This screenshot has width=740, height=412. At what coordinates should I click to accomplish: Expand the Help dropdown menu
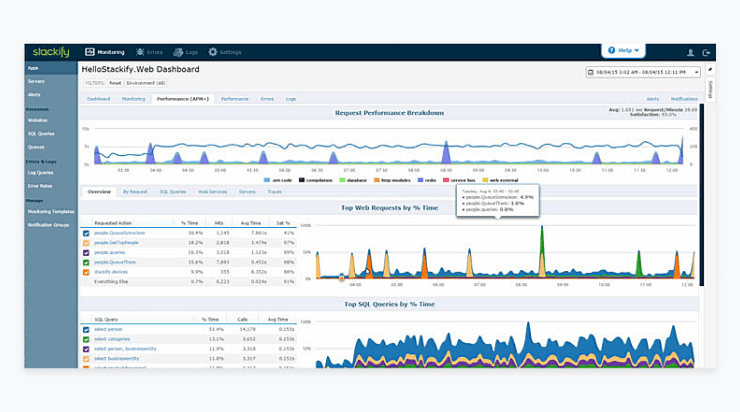[637, 50]
